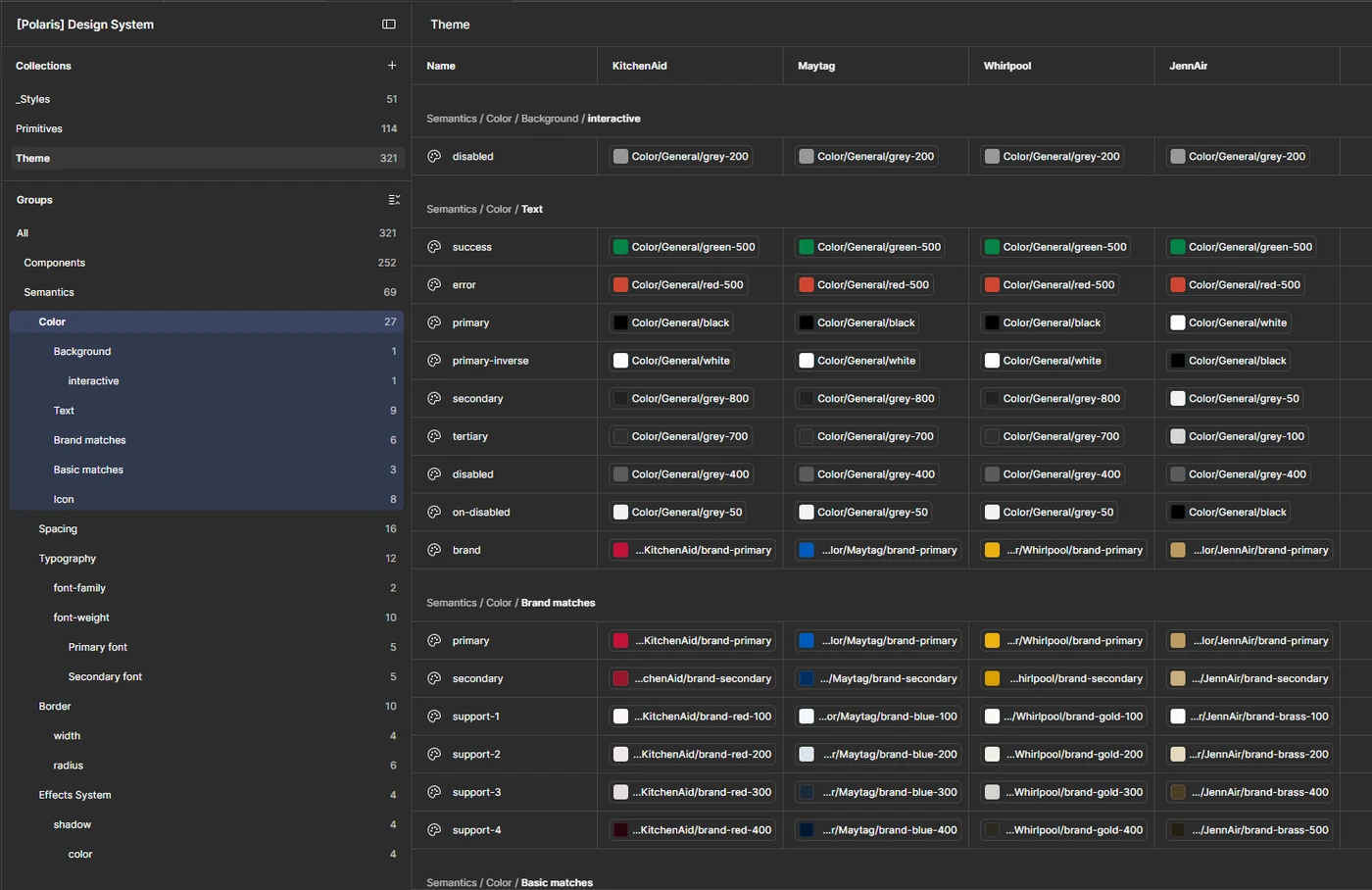Image resolution: width=1372 pixels, height=890 pixels.
Task: Click the color variable icon for success
Action: point(434,247)
